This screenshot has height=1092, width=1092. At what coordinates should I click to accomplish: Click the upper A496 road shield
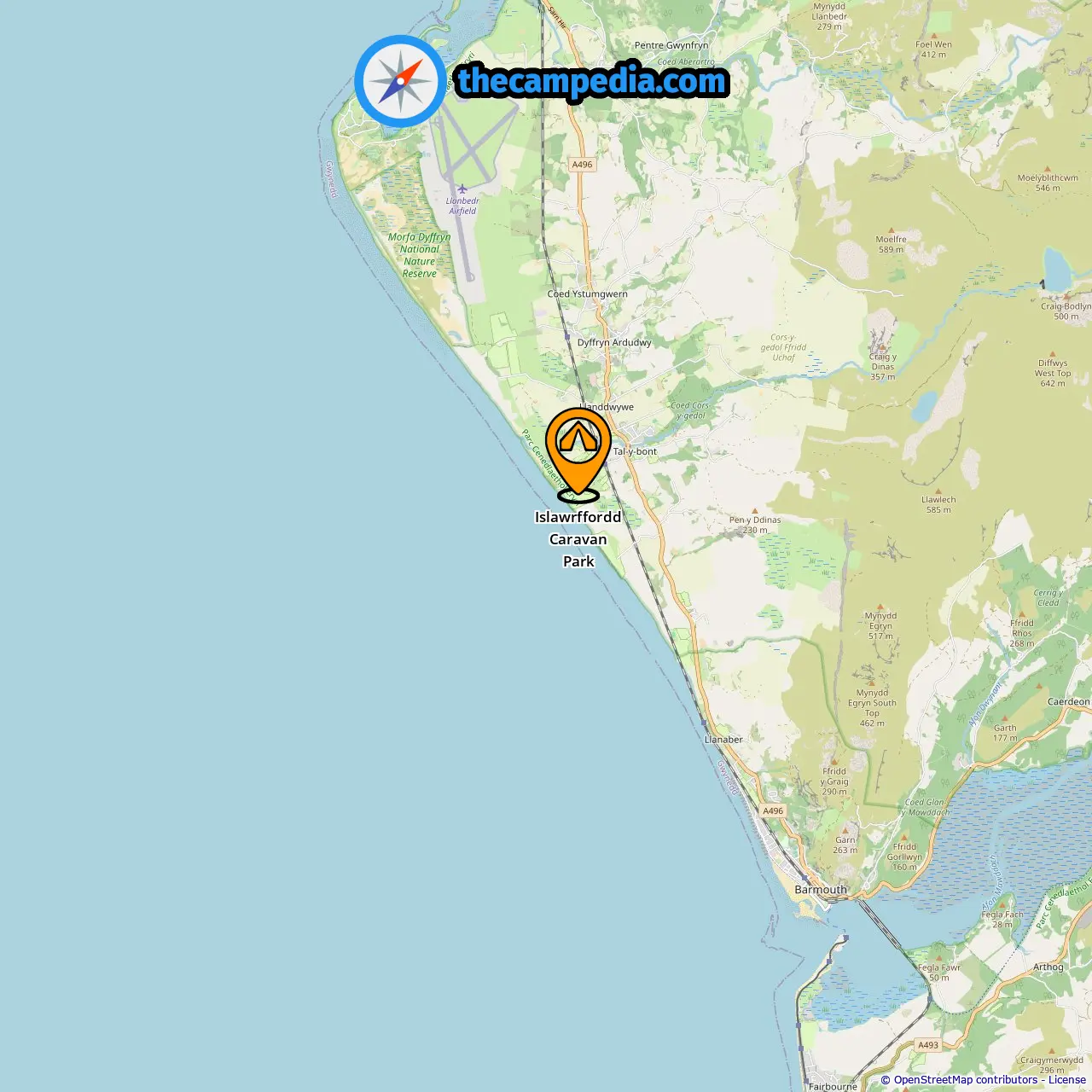582,165
